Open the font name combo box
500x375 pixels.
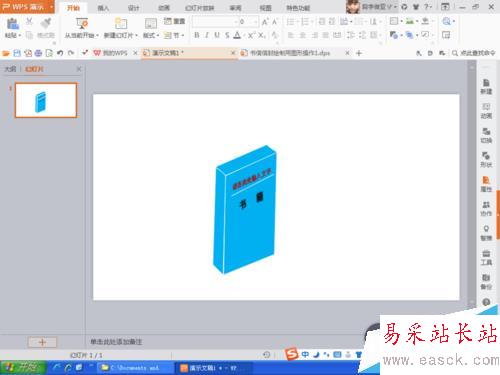215,22
